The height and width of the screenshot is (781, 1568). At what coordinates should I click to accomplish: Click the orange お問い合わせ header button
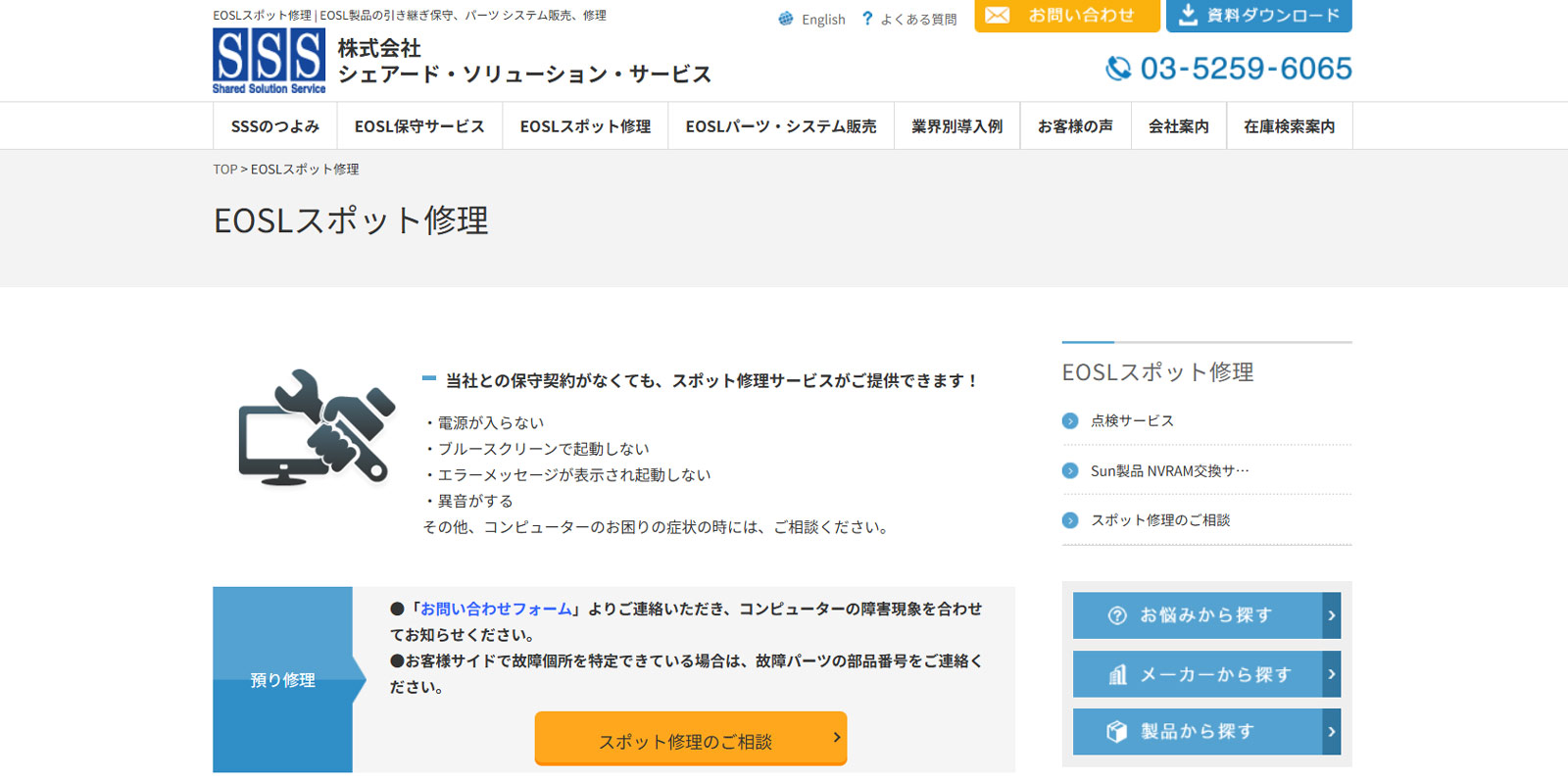tap(1067, 16)
